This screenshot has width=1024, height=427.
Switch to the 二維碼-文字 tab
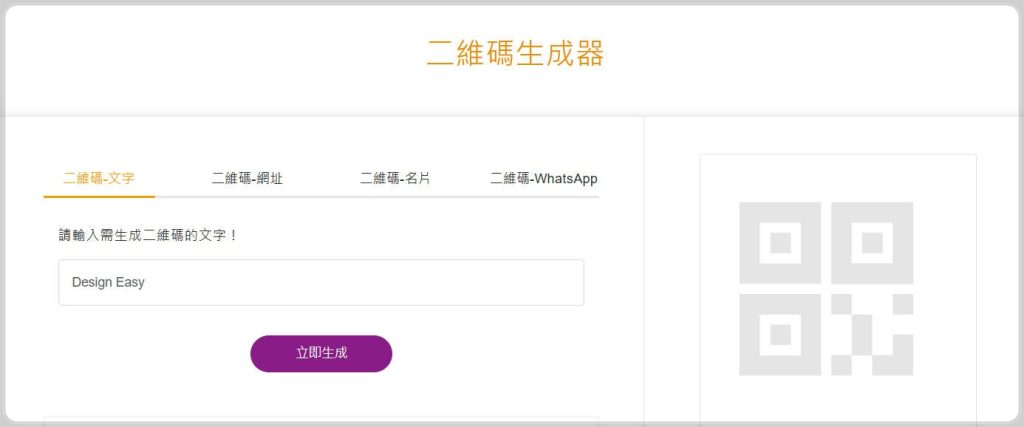(x=99, y=179)
